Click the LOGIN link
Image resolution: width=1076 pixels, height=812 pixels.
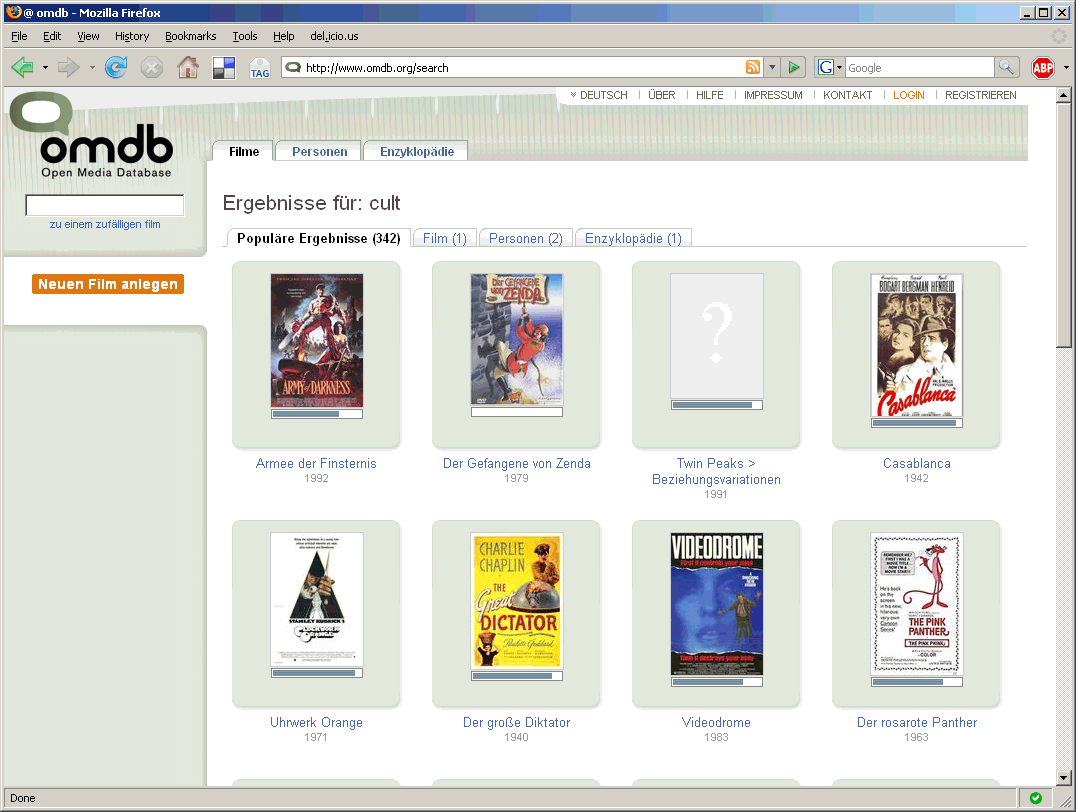[909, 95]
